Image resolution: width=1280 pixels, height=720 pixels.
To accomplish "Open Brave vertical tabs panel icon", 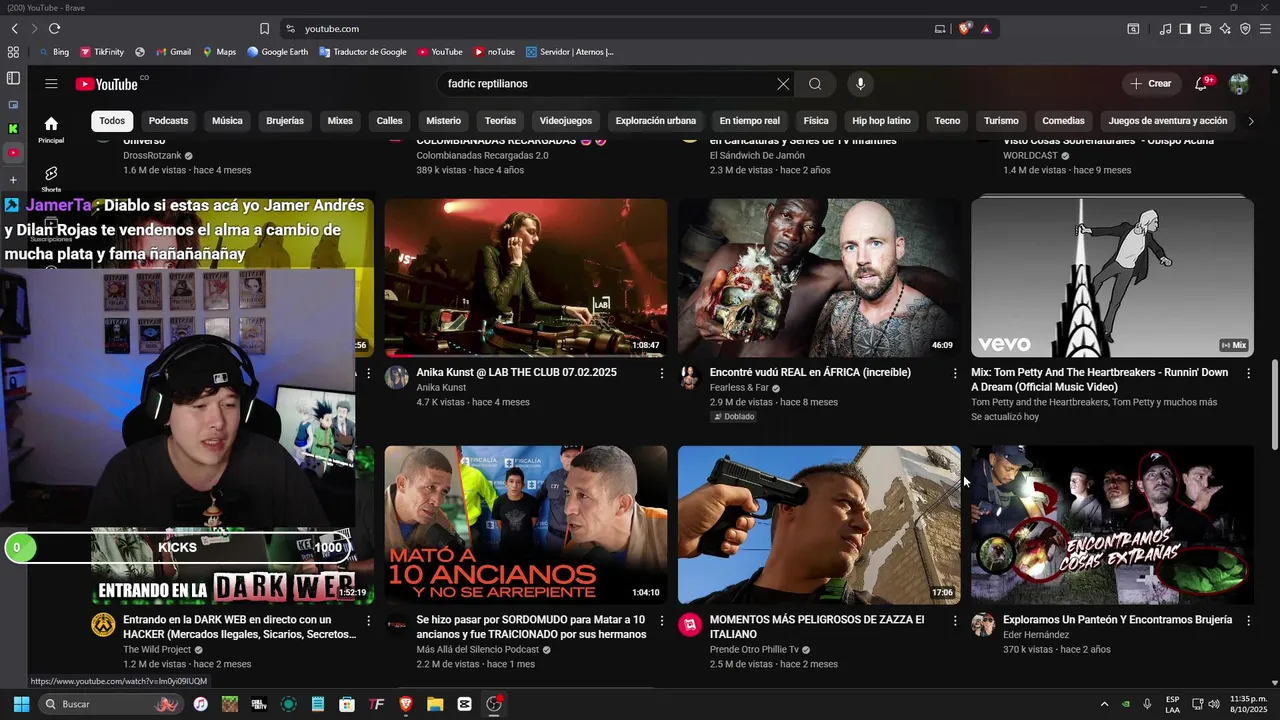I will click(13, 78).
